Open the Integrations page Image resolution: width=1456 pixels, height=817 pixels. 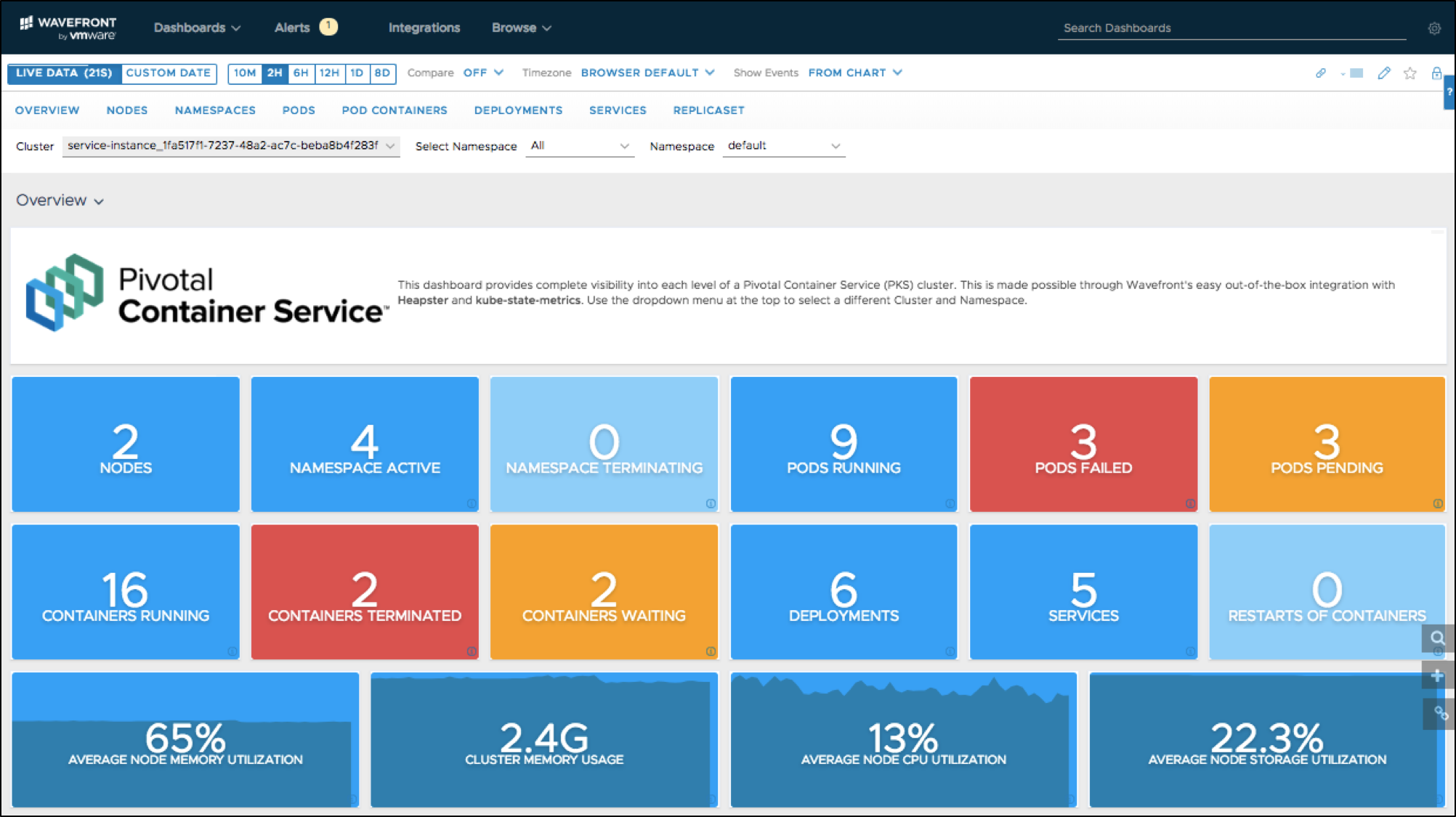(424, 28)
